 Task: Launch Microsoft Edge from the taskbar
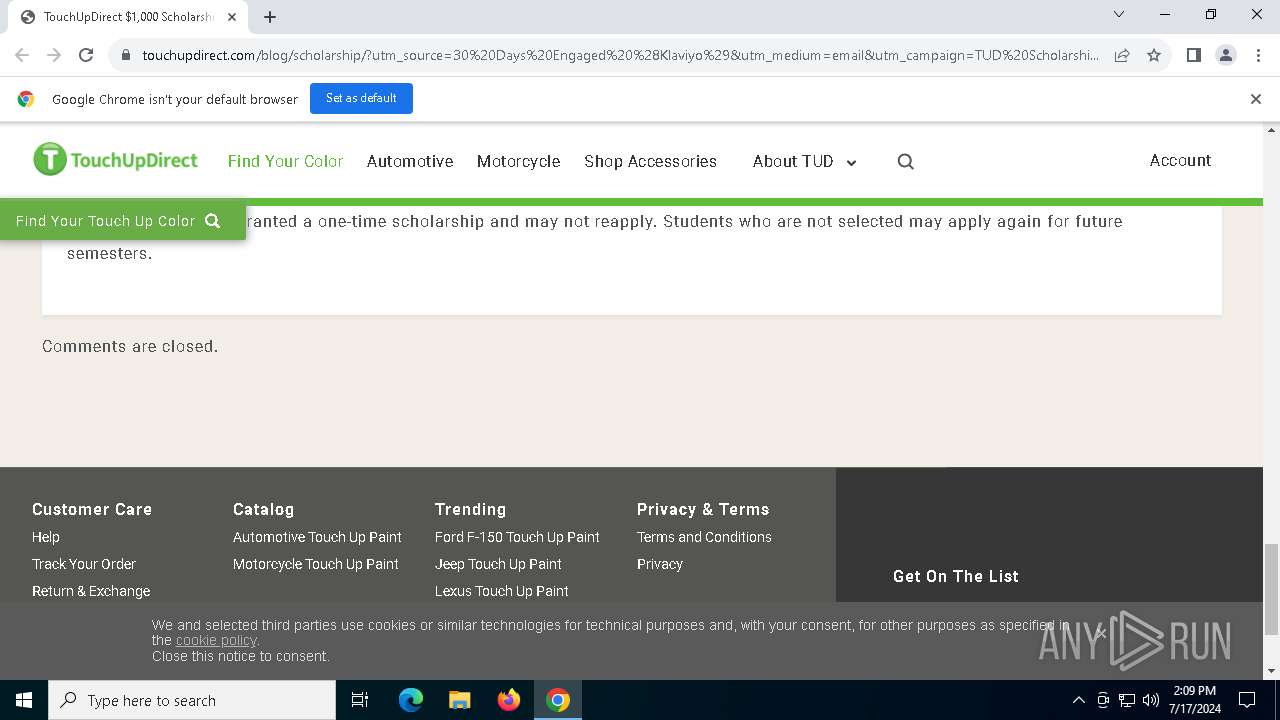click(x=411, y=700)
